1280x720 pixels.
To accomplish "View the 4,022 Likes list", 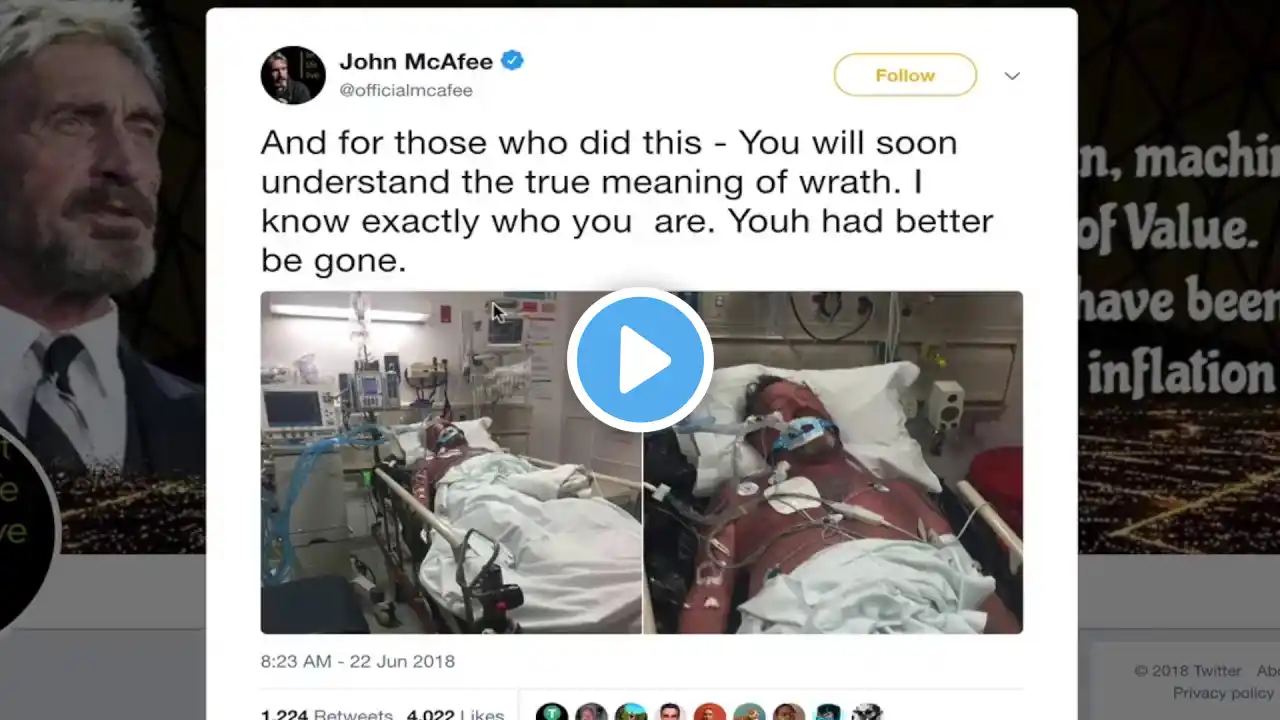I will [455, 713].
